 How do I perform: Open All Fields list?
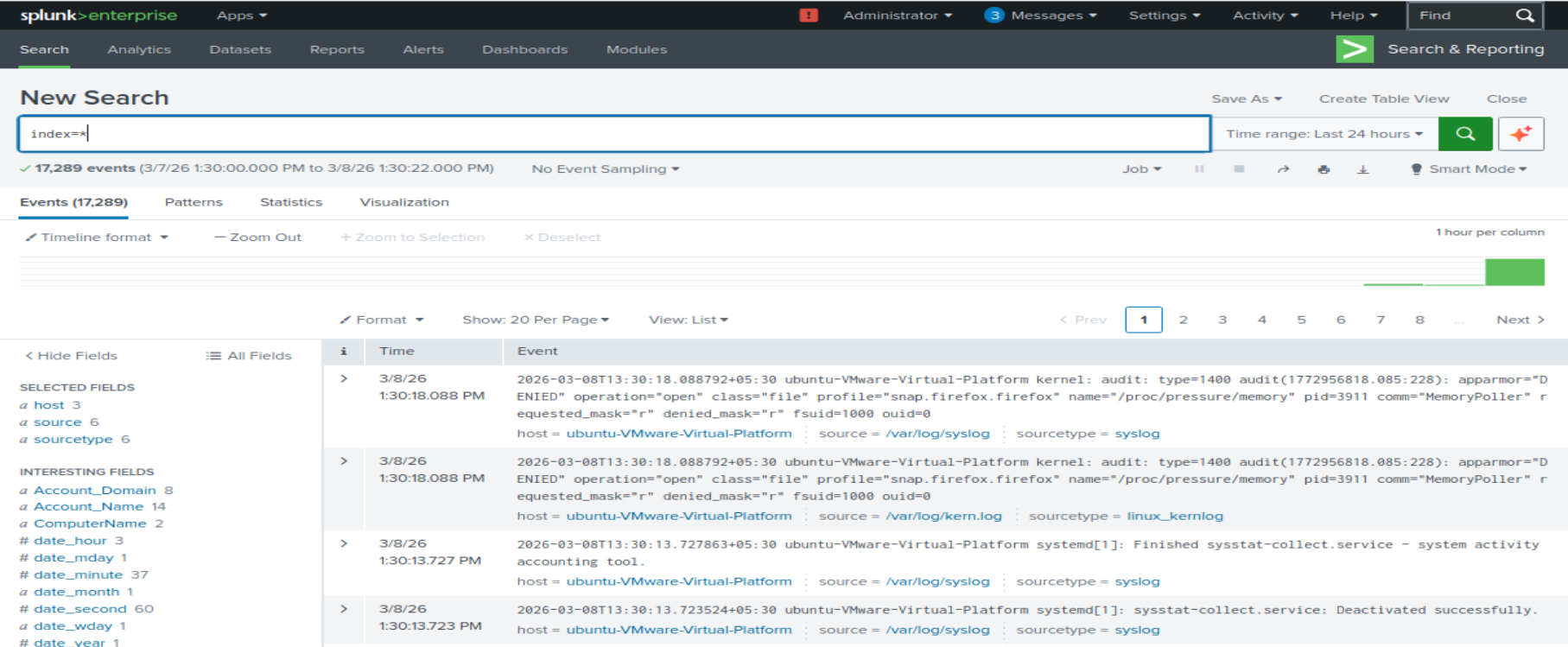(249, 356)
